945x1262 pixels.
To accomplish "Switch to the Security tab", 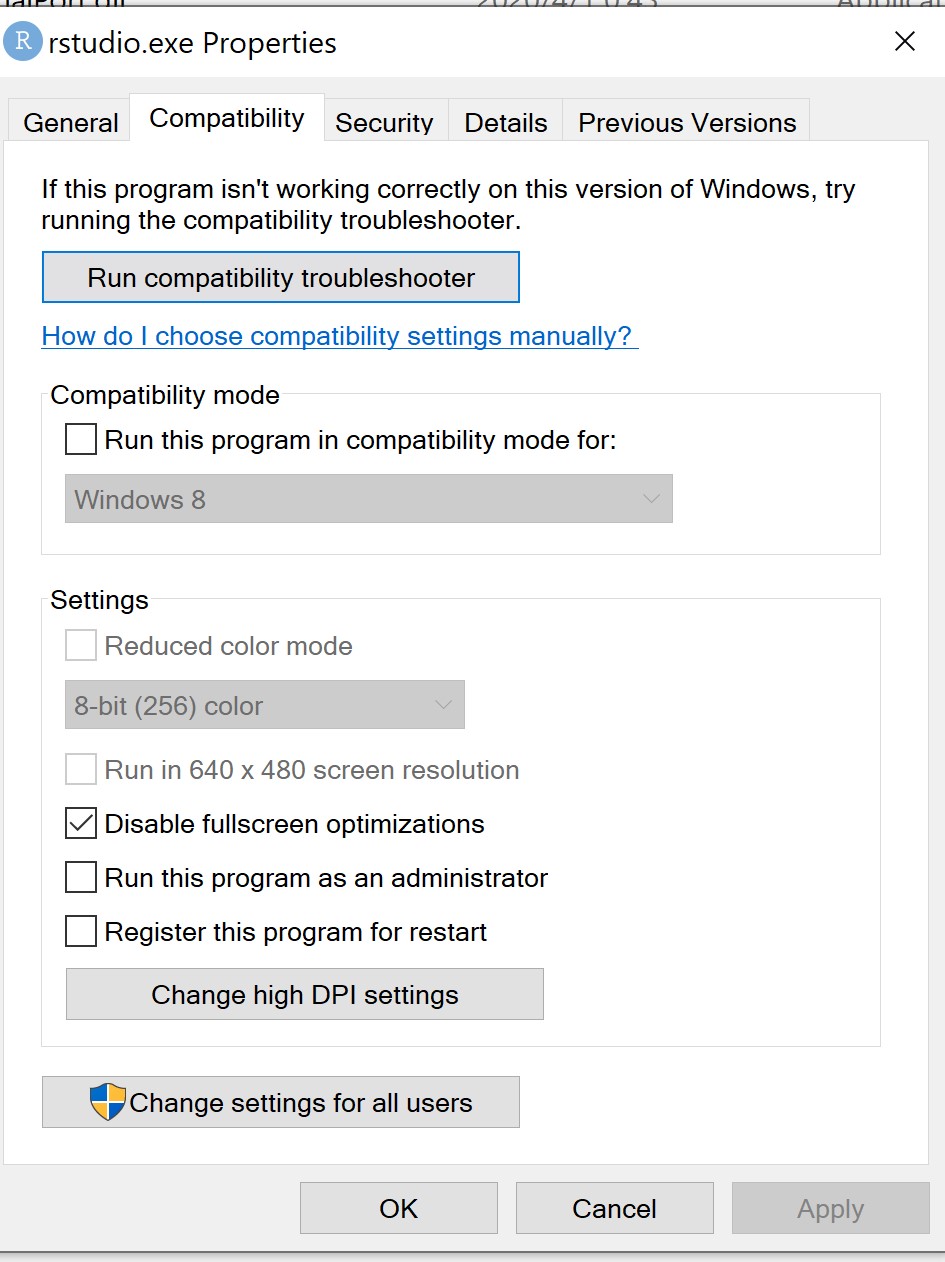I will tap(385, 122).
